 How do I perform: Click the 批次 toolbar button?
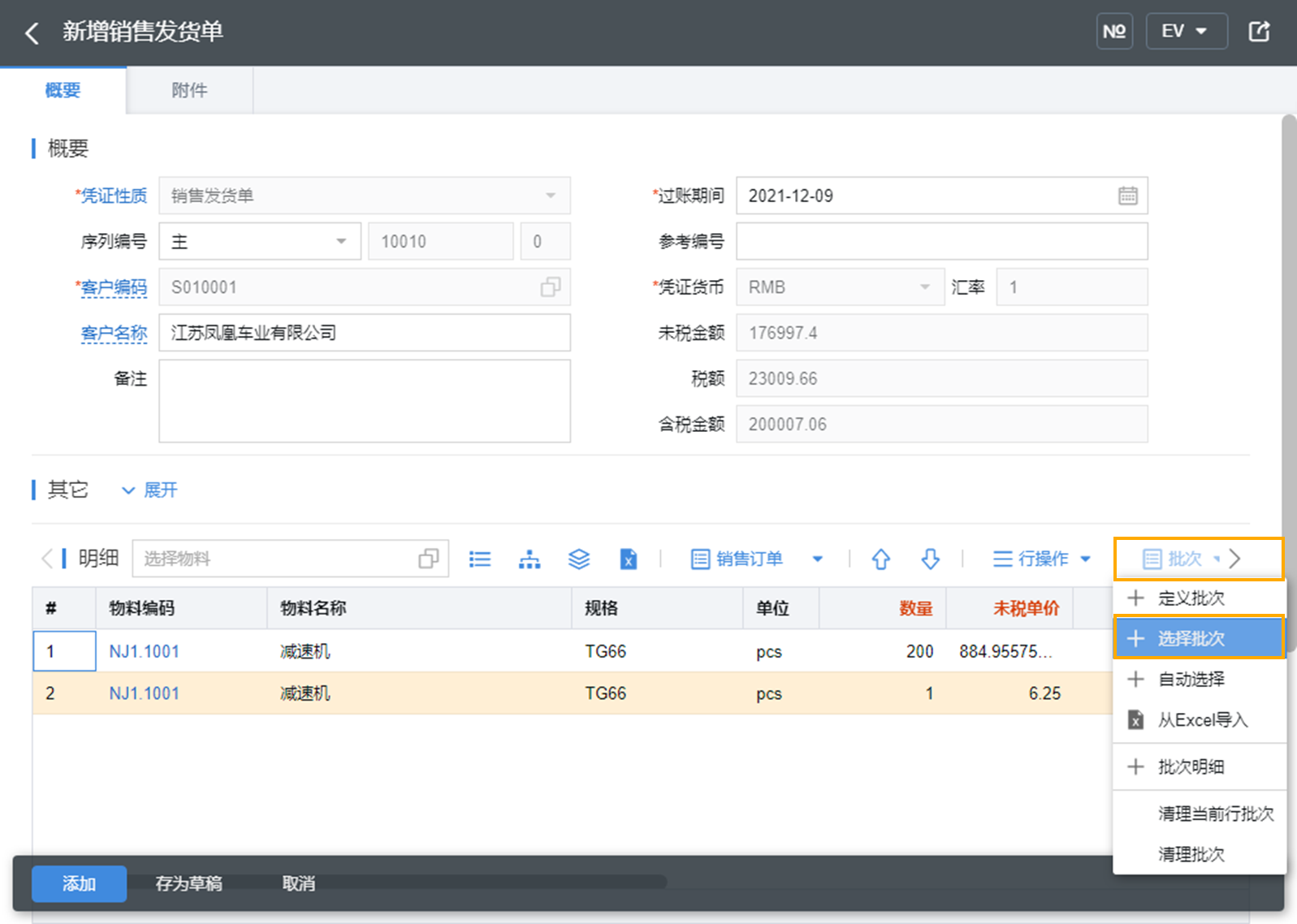[x=1174, y=559]
